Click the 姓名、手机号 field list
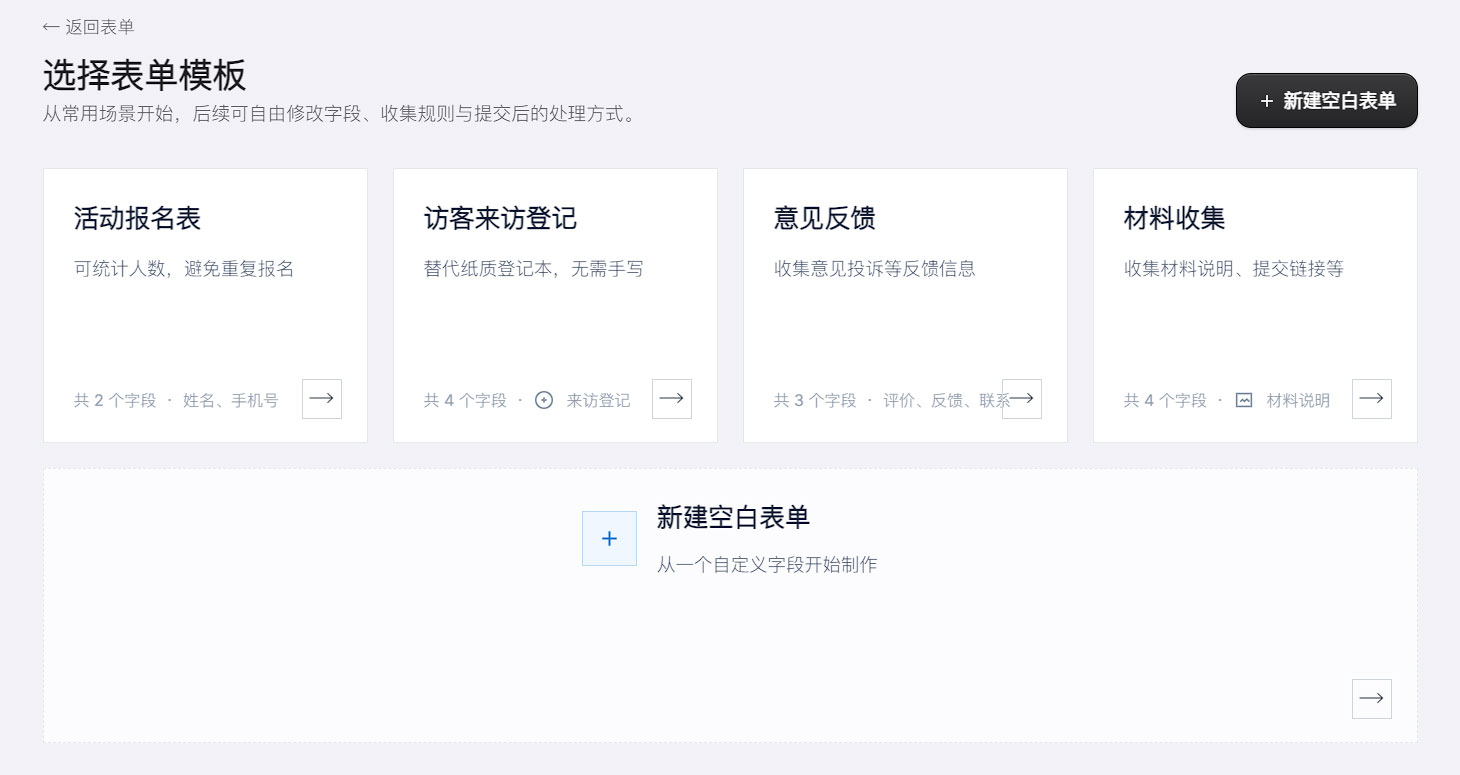The height and width of the screenshot is (775, 1460). [x=230, y=400]
